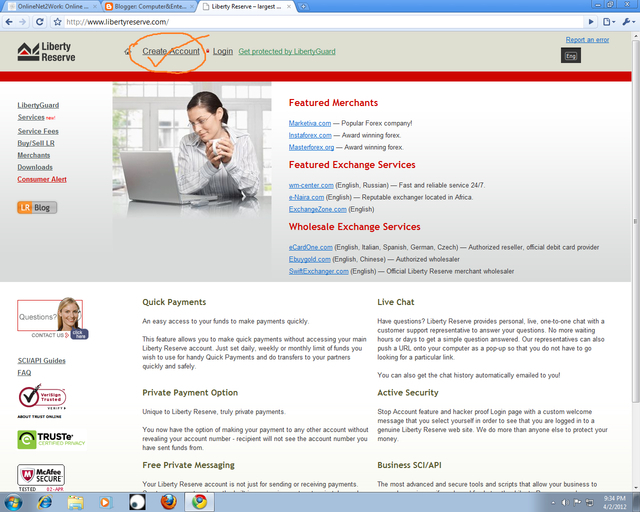Launch Firefox from the taskbar
Image resolution: width=640 pixels, height=512 pixels.
(x=169, y=502)
